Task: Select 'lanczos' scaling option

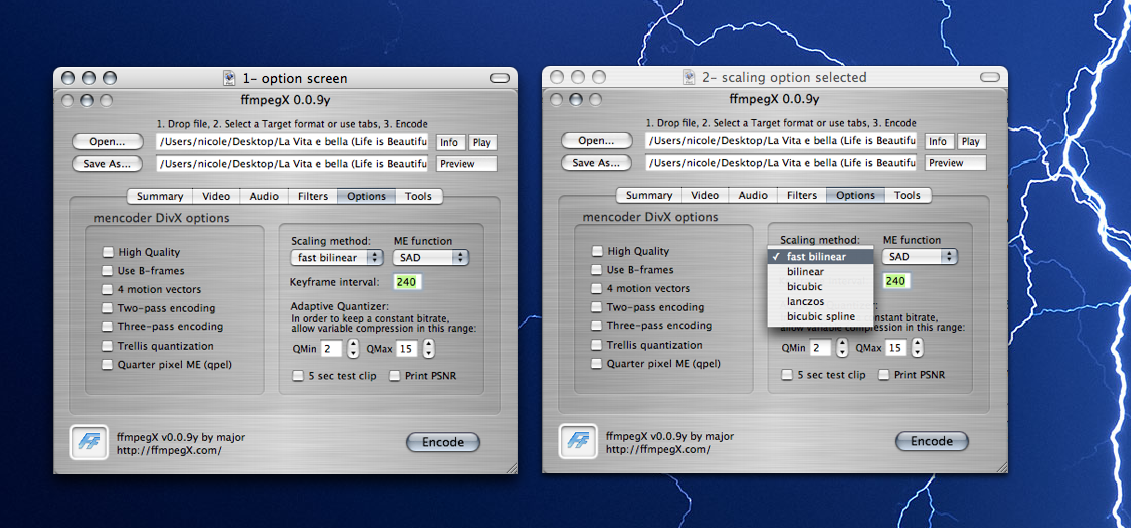Action: tap(820, 302)
